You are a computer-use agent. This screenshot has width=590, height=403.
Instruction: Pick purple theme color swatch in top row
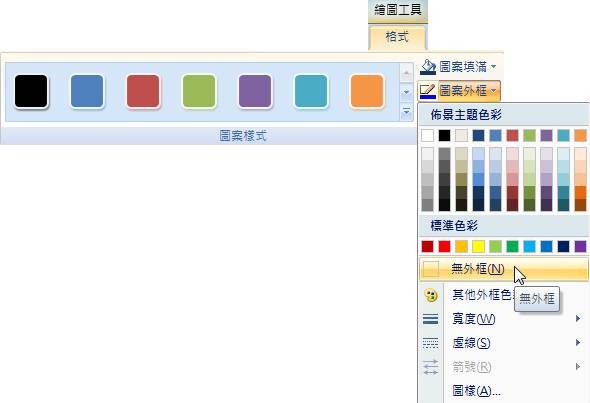pyautogui.click(x=546, y=135)
